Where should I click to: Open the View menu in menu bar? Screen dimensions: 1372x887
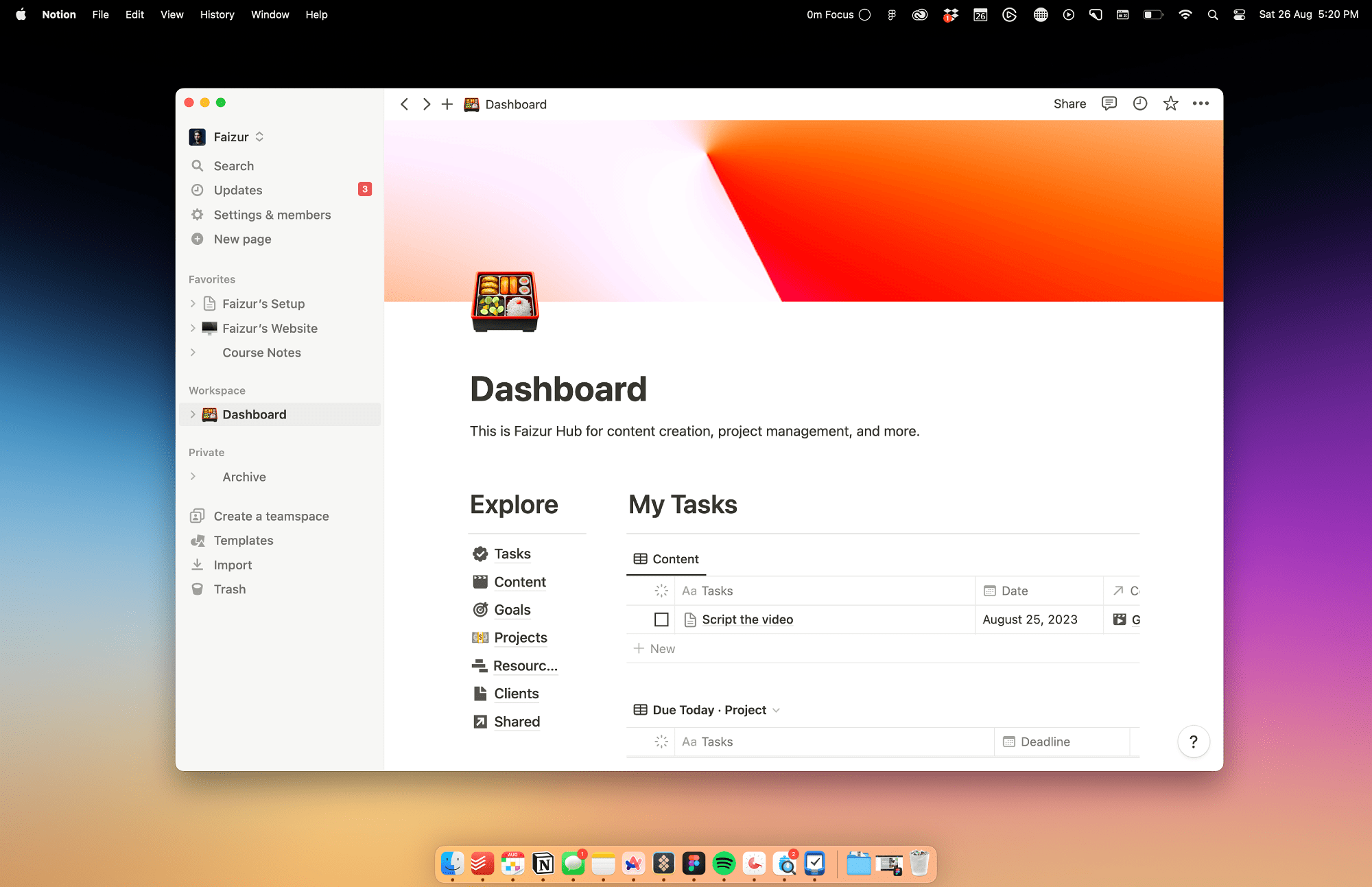(172, 14)
